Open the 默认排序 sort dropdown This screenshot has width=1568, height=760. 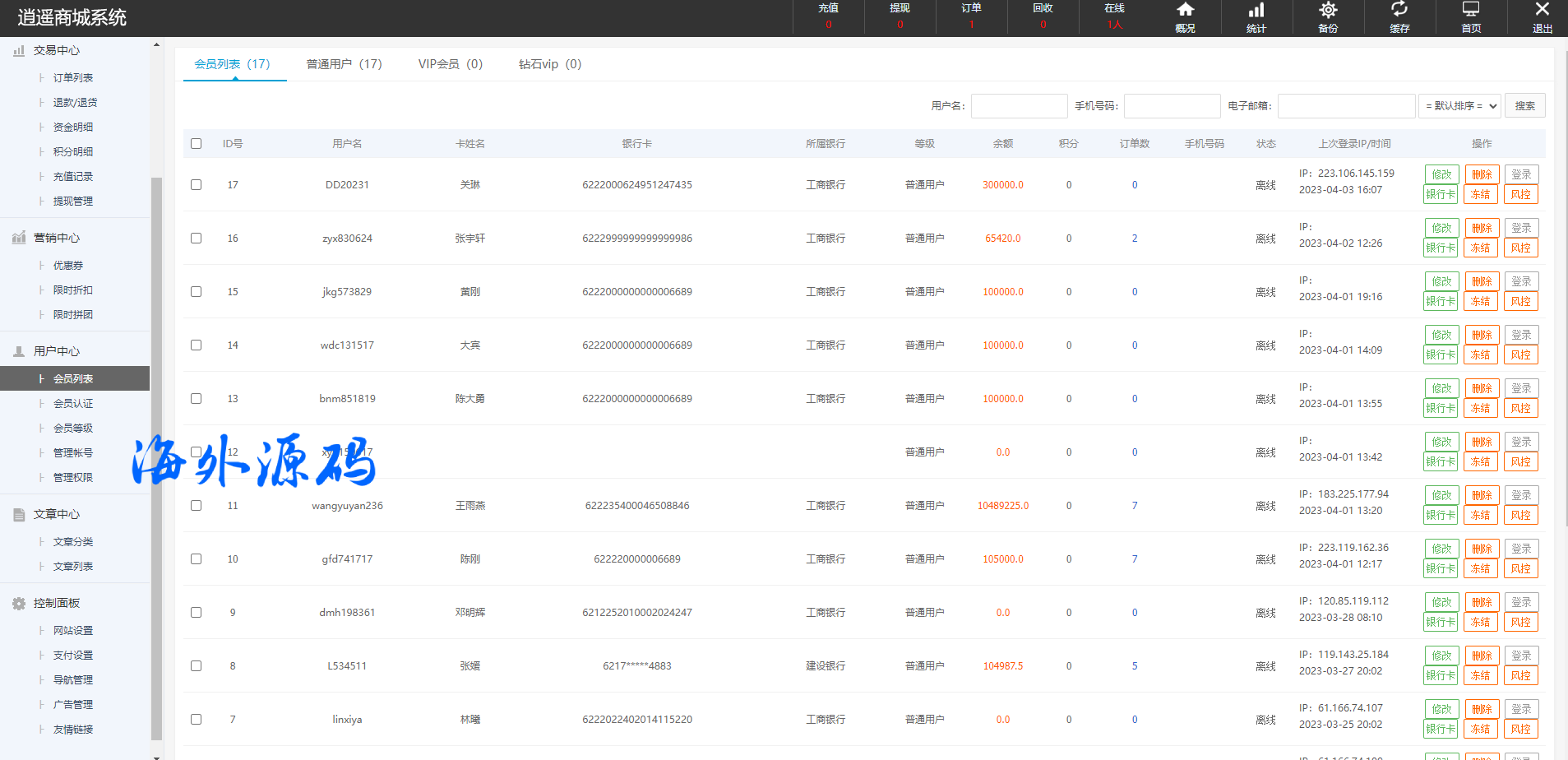(x=1459, y=106)
